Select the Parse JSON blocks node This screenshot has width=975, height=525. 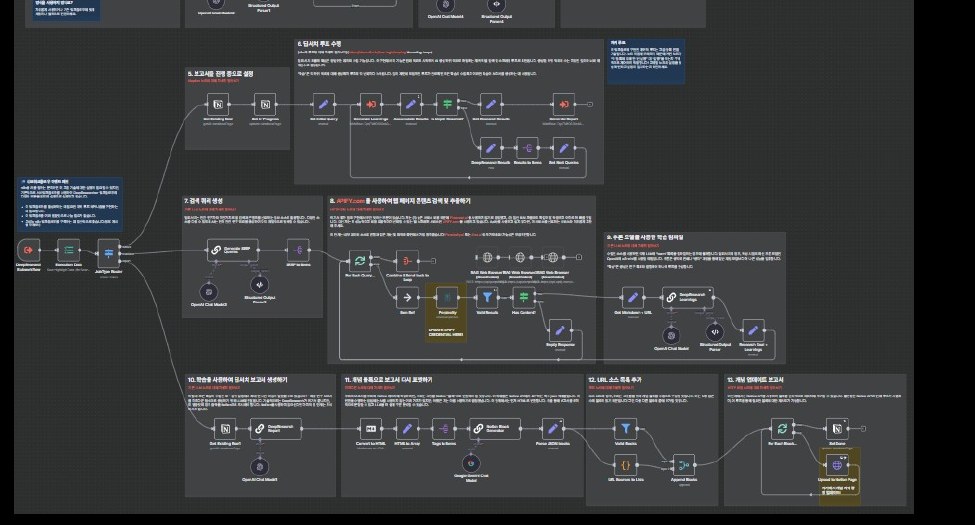pyautogui.click(x=552, y=429)
